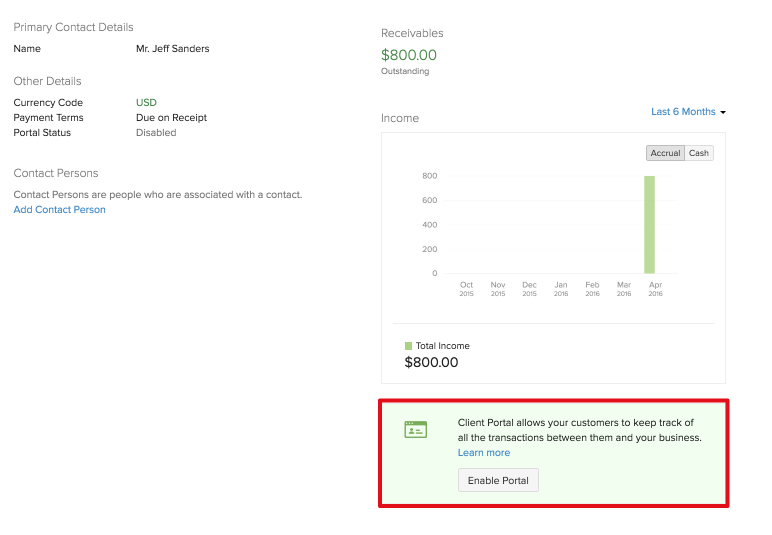Click the Client Portal card icon
The image size is (772, 535).
415,429
